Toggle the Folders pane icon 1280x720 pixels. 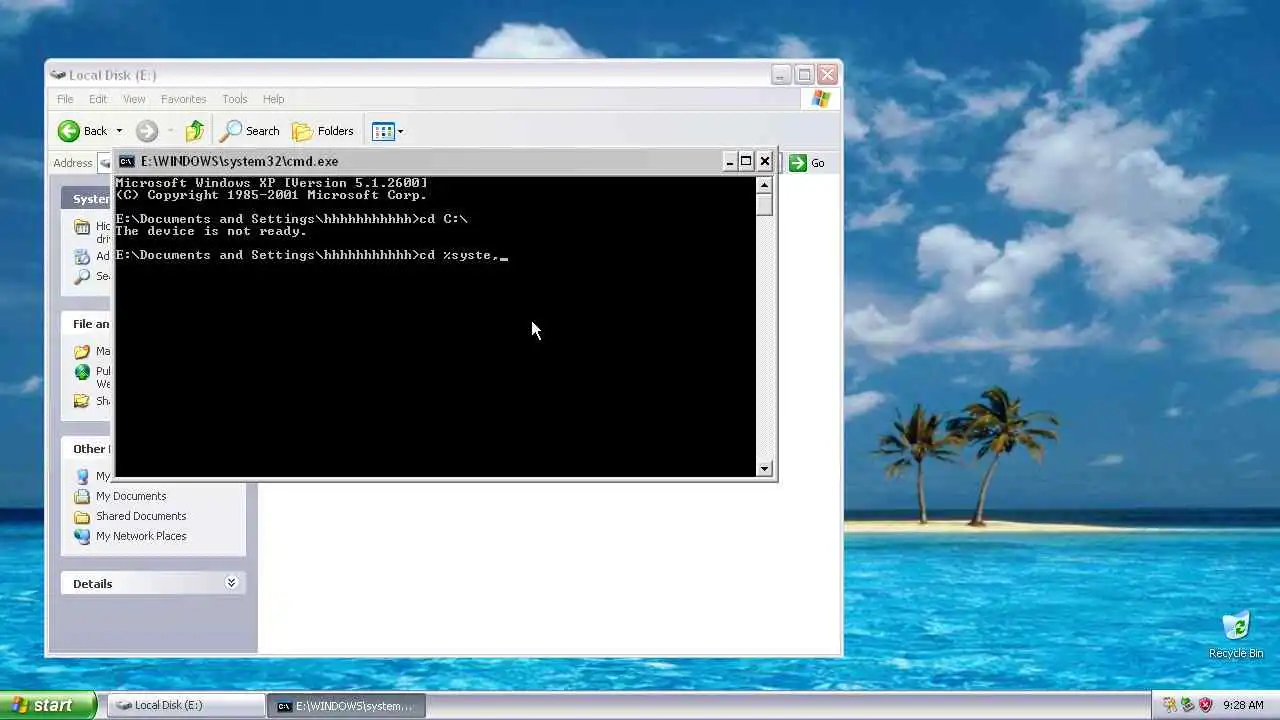(302, 131)
